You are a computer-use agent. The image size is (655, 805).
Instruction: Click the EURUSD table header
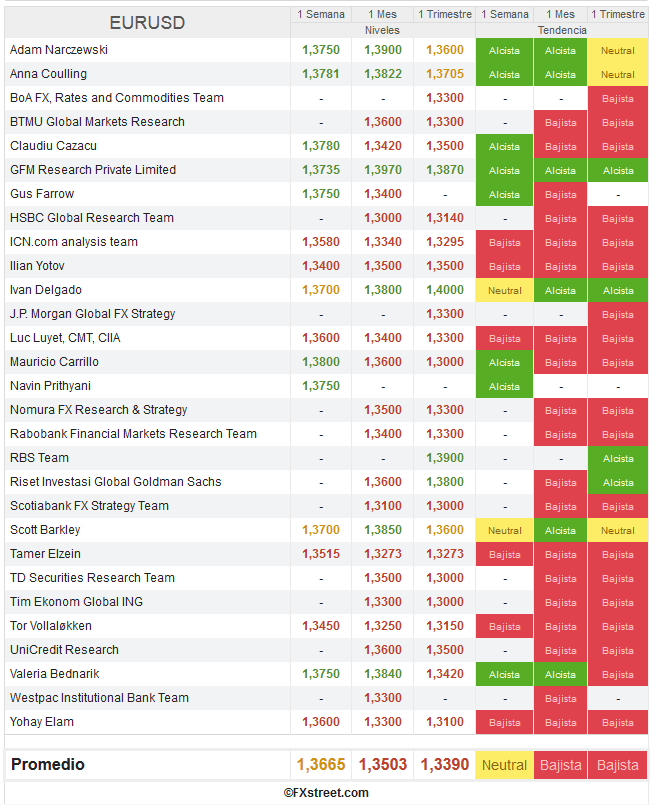click(147, 22)
